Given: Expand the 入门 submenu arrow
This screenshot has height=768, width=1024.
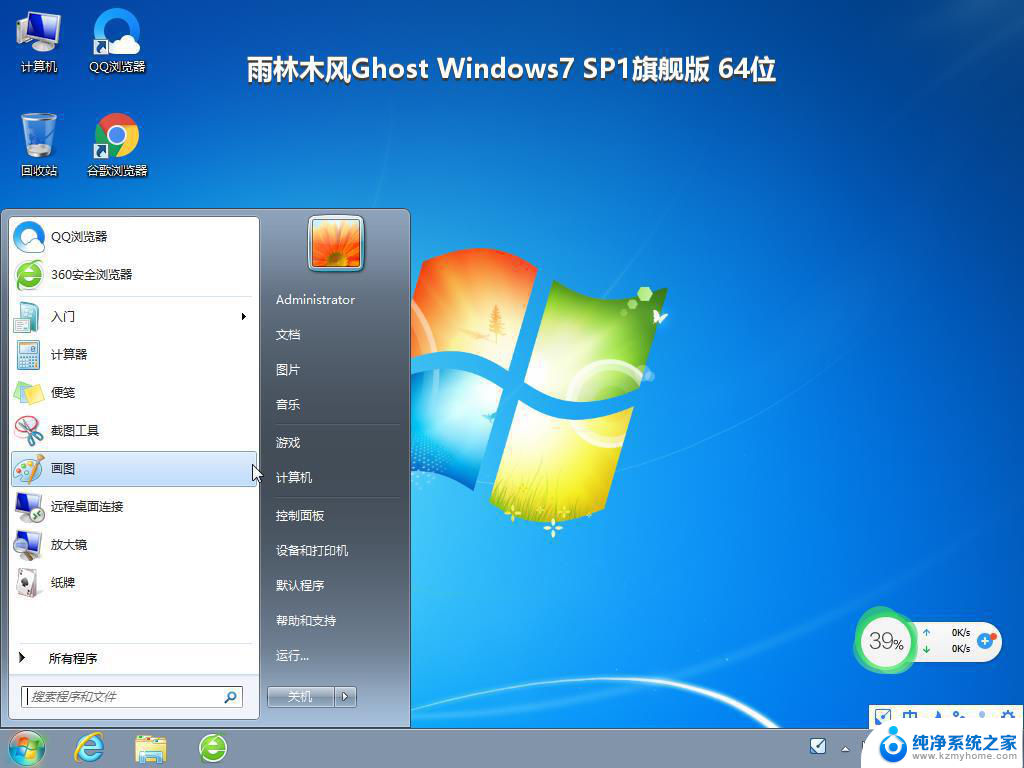Looking at the screenshot, I should (x=244, y=317).
